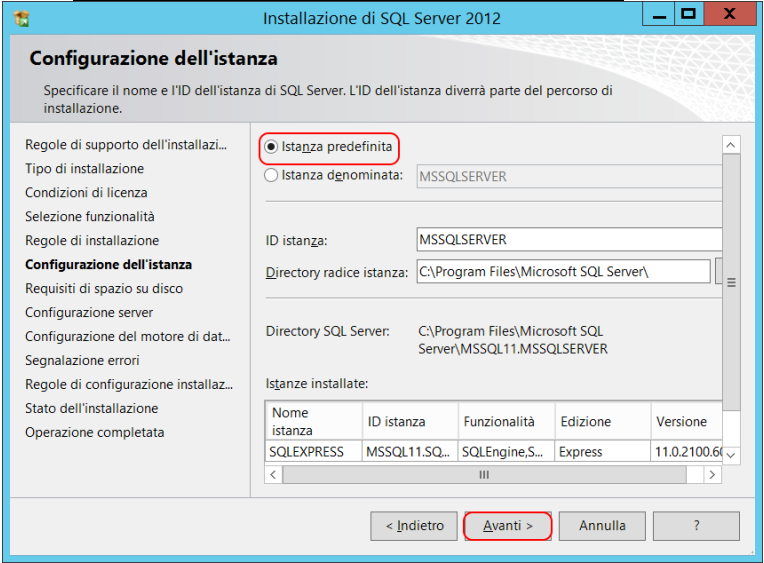Click the vertical scrollbar thumb
The width and height of the screenshot is (764, 563).
pyautogui.click(x=731, y=283)
